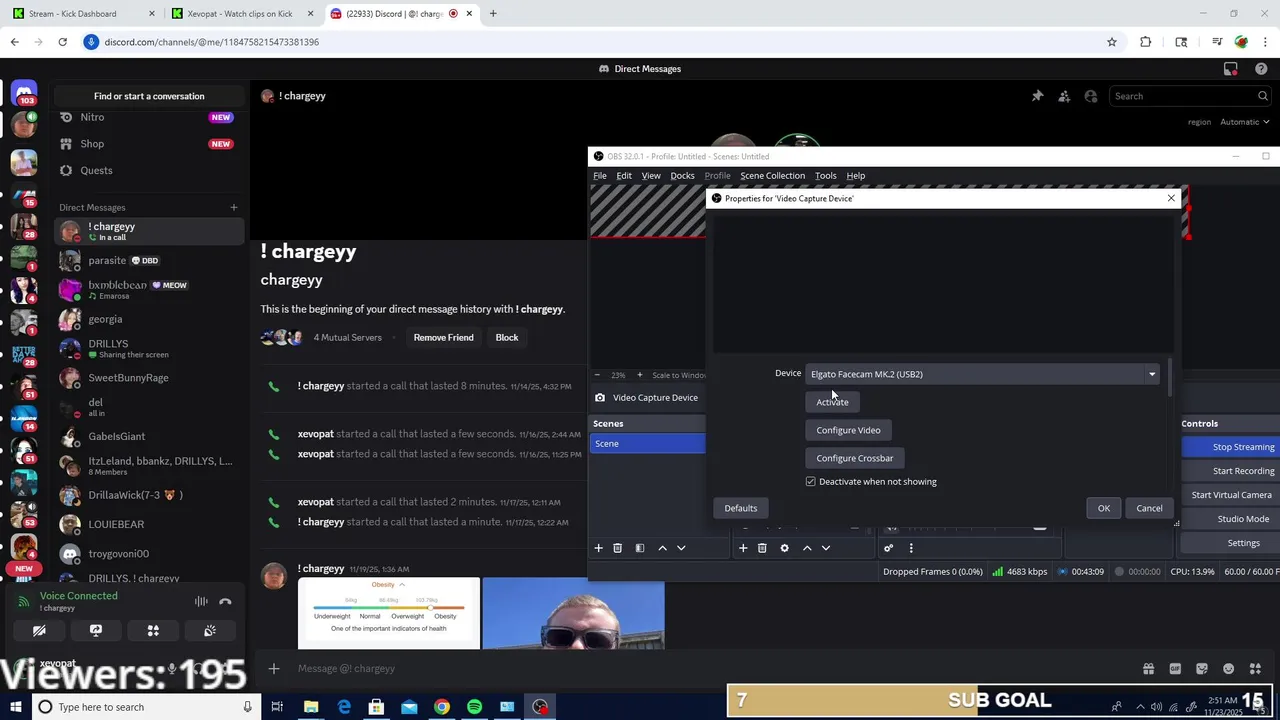Open Discord inbox icon at top right
The image size is (1280, 720).
pos(1231,69)
